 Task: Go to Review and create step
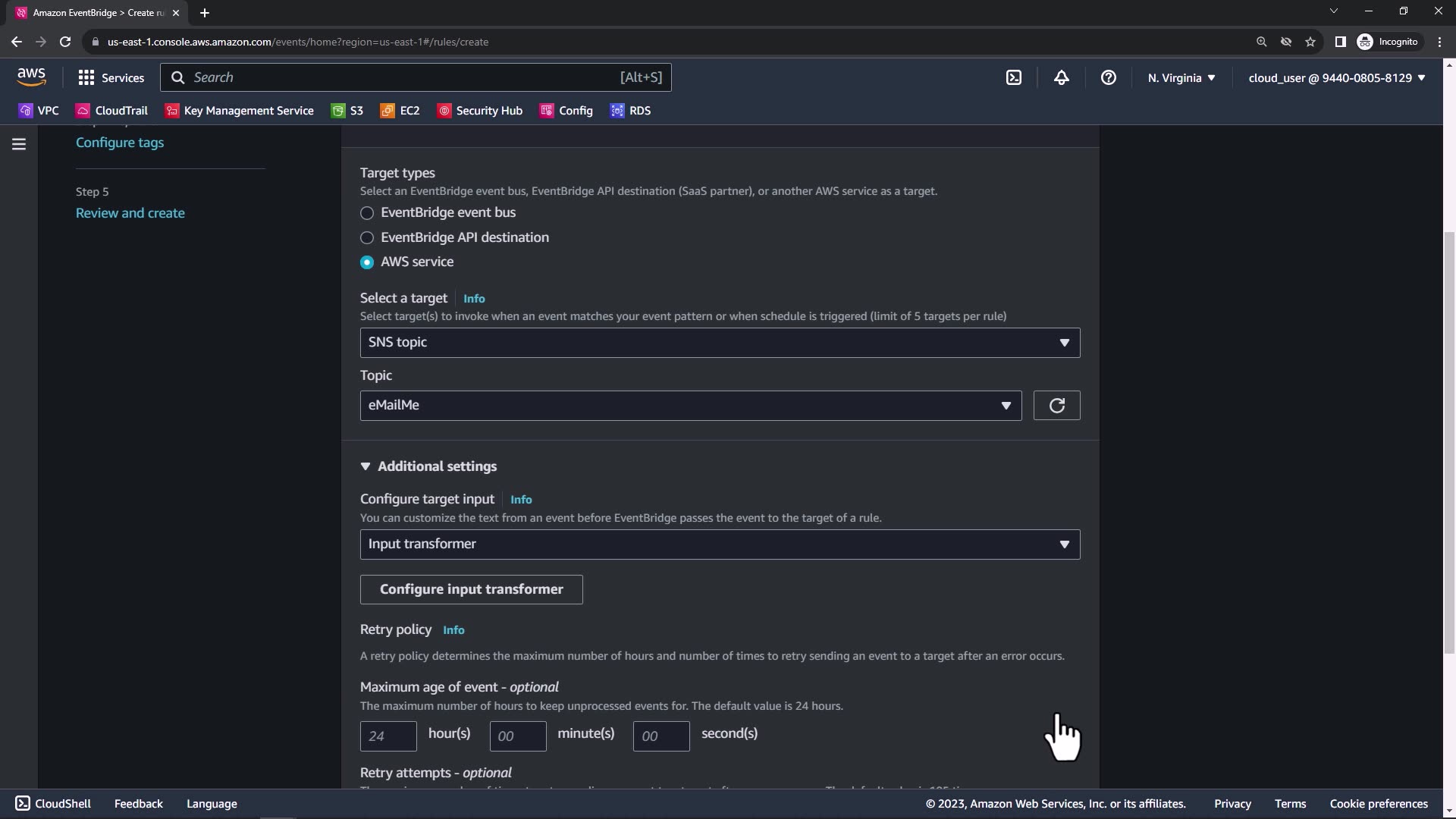(x=130, y=213)
